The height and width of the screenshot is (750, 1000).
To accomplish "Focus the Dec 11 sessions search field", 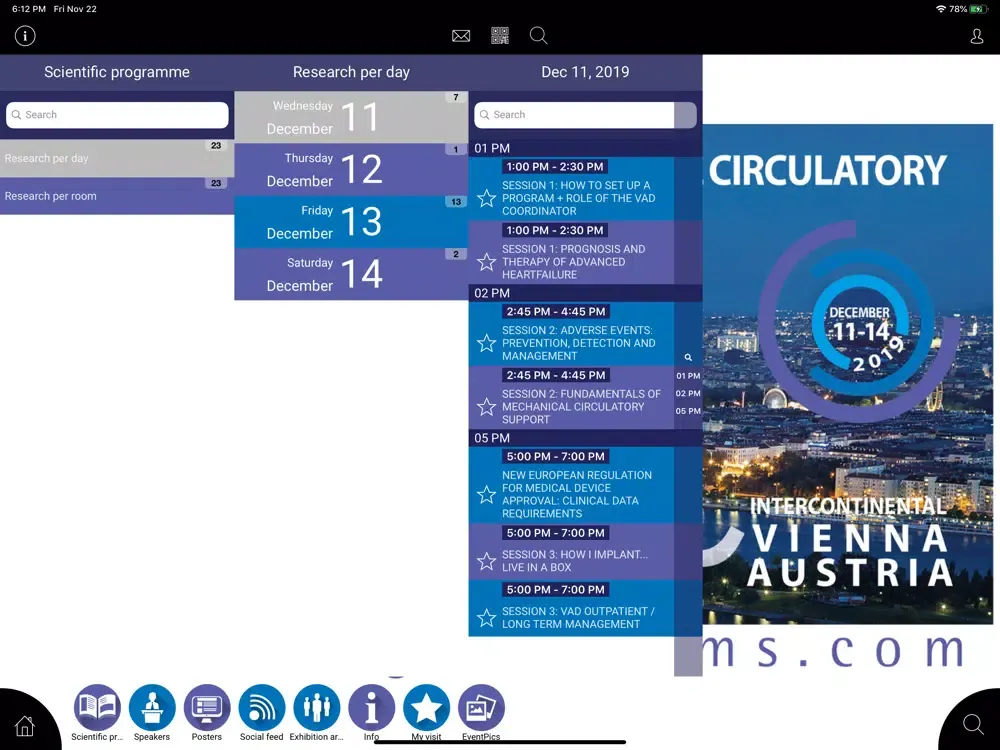I will click(x=585, y=115).
